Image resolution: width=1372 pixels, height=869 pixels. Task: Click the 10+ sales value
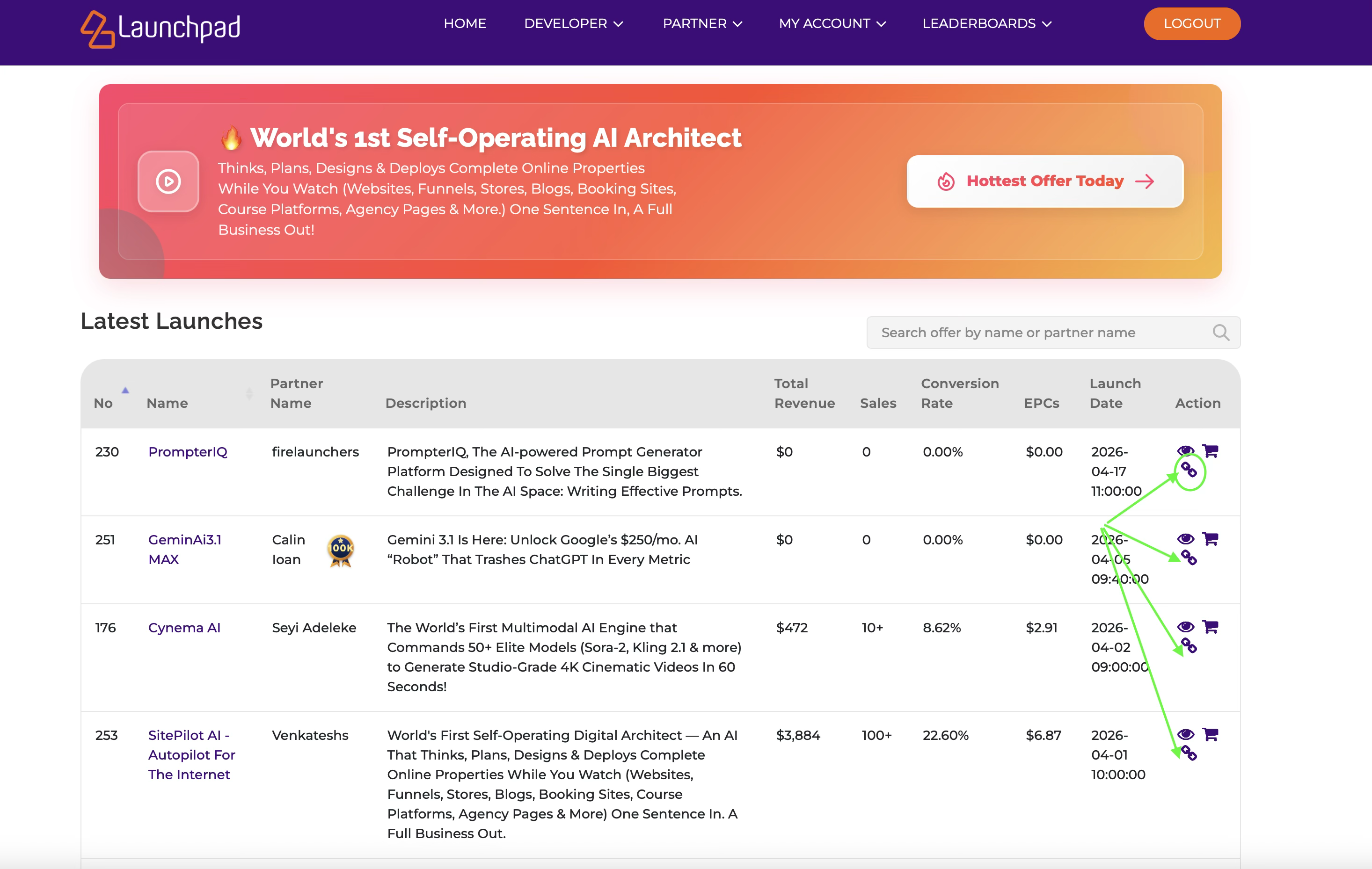click(872, 628)
